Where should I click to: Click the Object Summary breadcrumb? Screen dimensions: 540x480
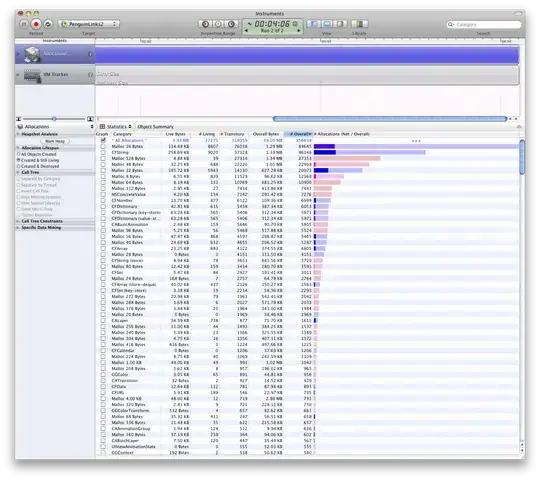coord(155,127)
